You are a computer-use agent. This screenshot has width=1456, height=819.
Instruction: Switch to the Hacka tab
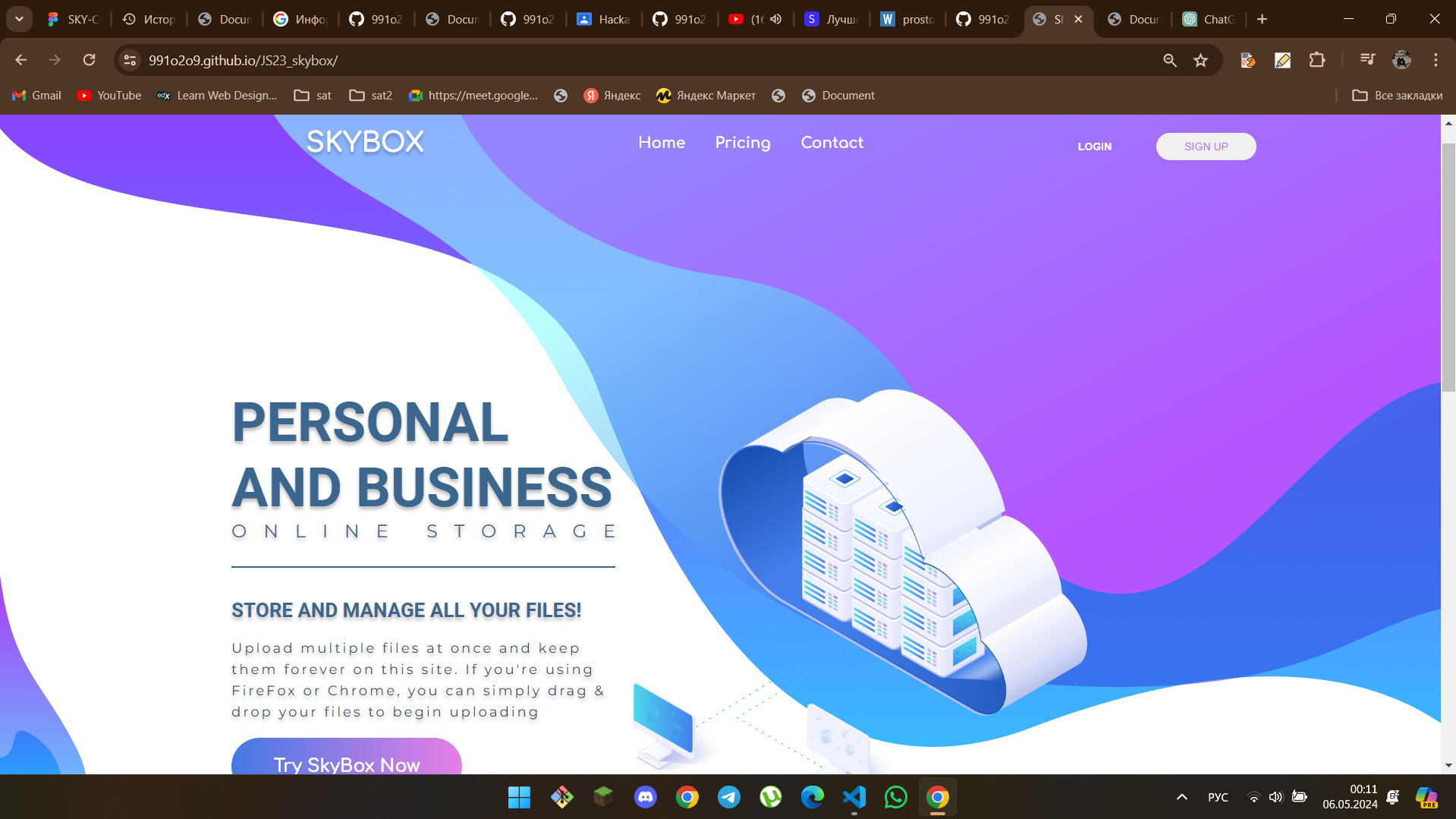pos(604,19)
